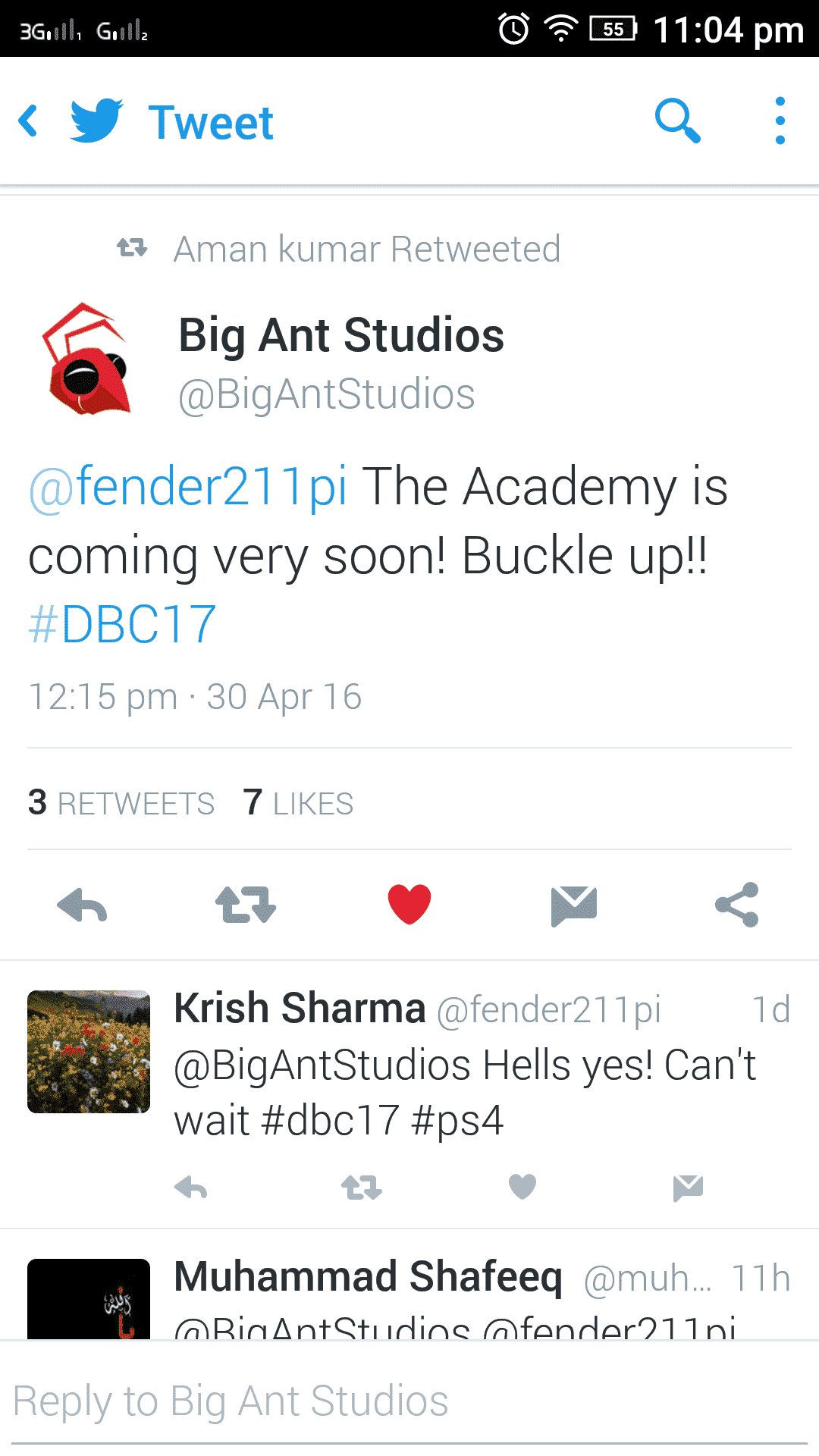Reply to Big Ant Studios tweet
The image size is (819, 1456).
click(82, 905)
